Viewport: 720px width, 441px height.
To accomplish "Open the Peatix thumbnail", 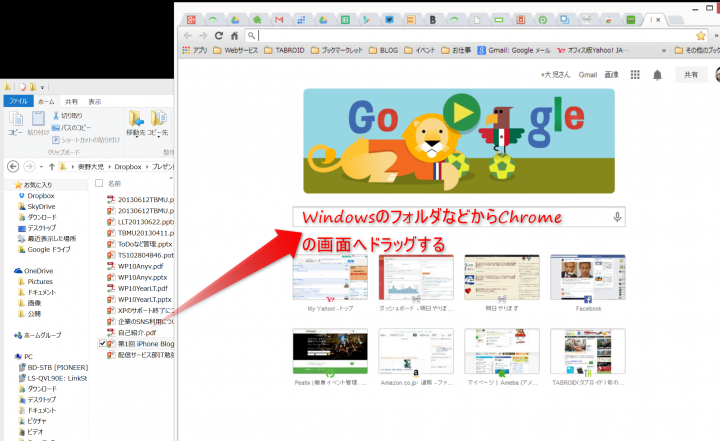I will coord(330,351).
